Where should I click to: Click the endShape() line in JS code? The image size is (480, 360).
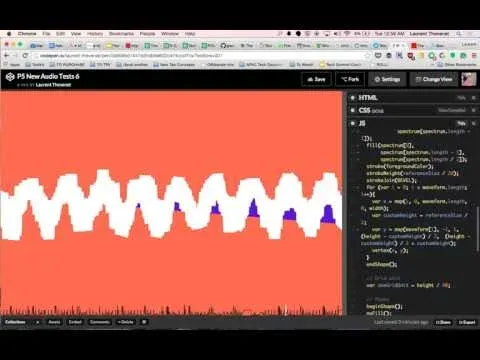(x=382, y=264)
